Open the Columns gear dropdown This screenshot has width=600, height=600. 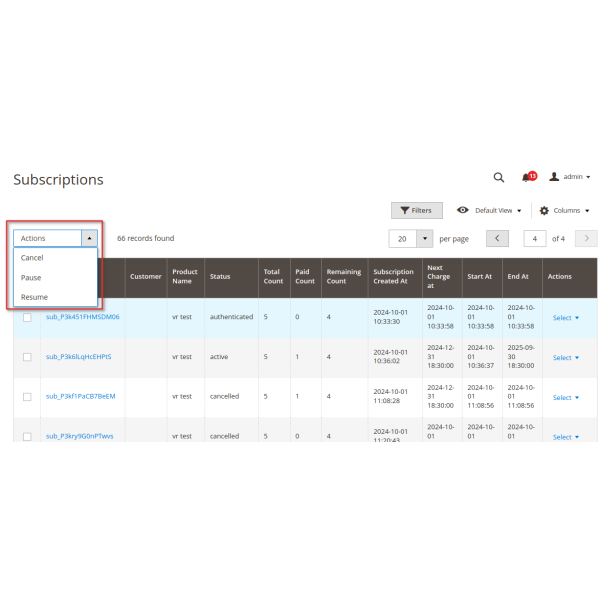pyautogui.click(x=564, y=211)
